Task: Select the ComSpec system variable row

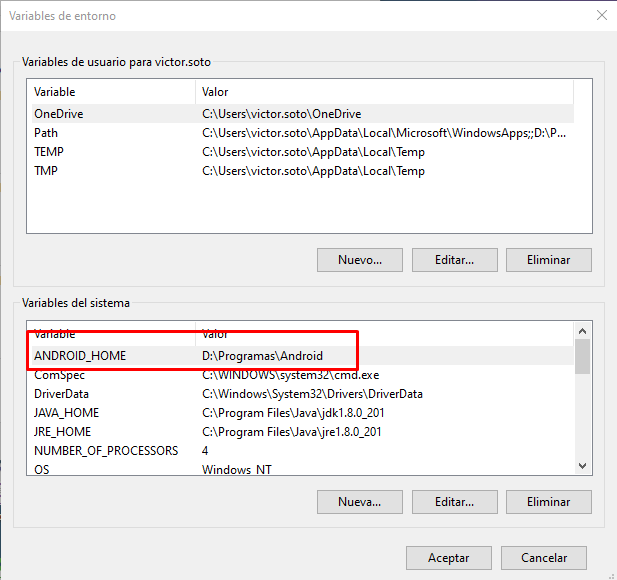Action: coord(59,375)
